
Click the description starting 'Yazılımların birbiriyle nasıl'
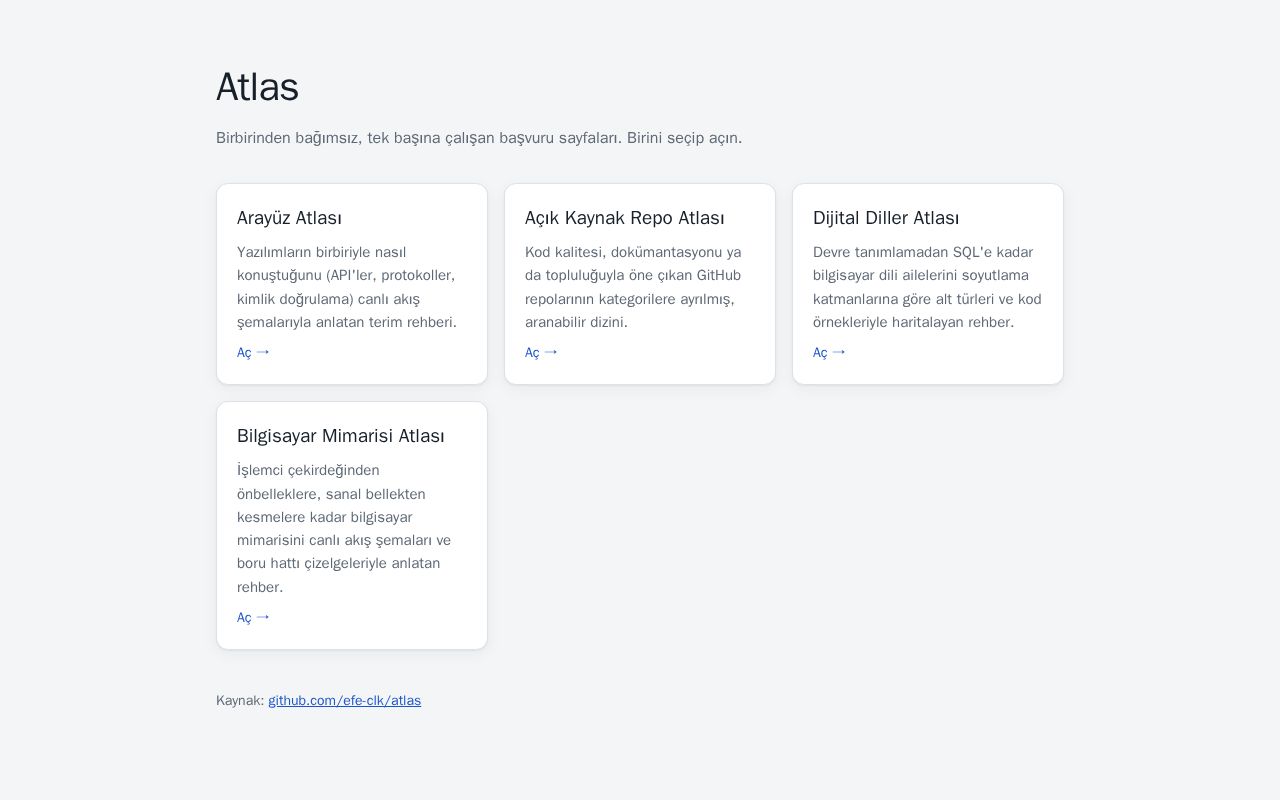347,287
